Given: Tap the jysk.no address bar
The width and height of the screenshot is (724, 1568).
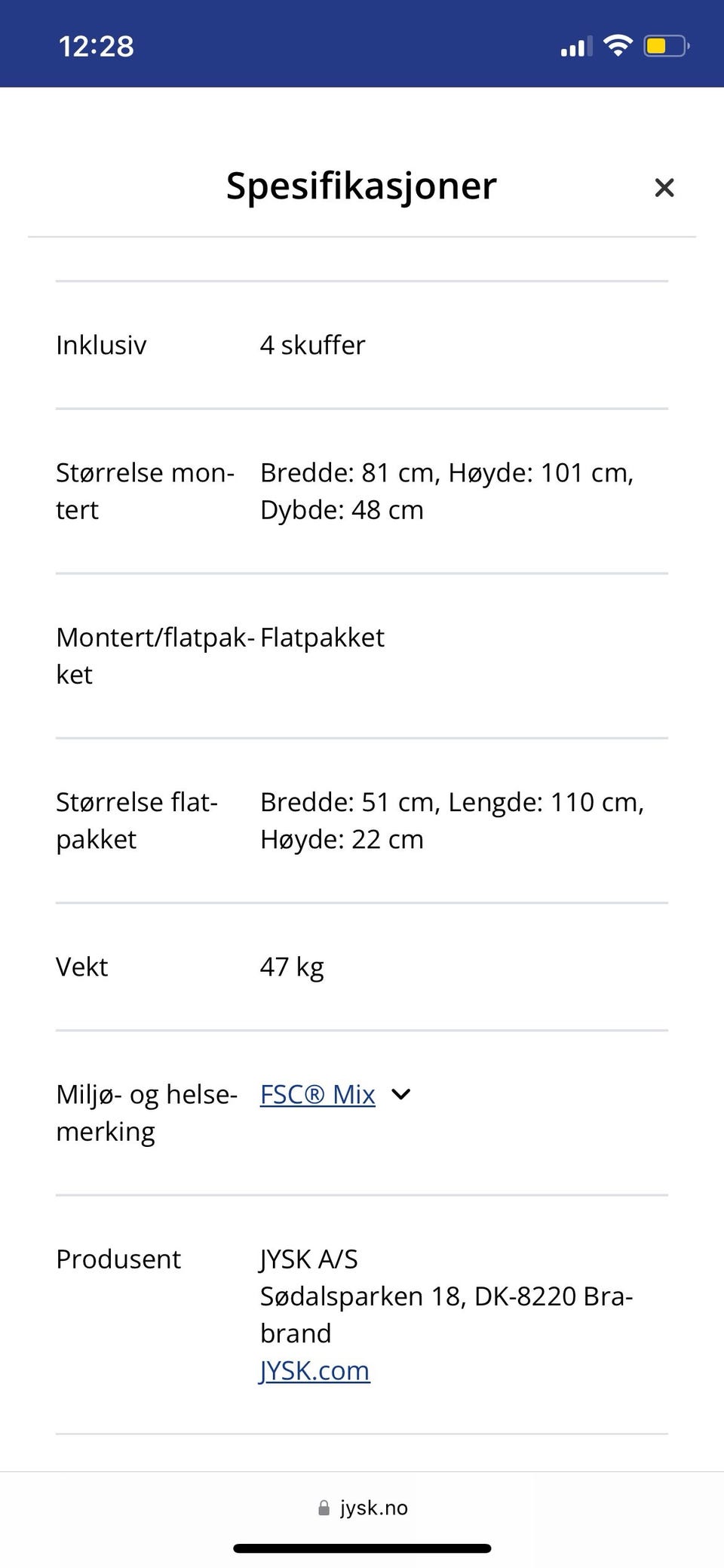Looking at the screenshot, I should (362, 1508).
